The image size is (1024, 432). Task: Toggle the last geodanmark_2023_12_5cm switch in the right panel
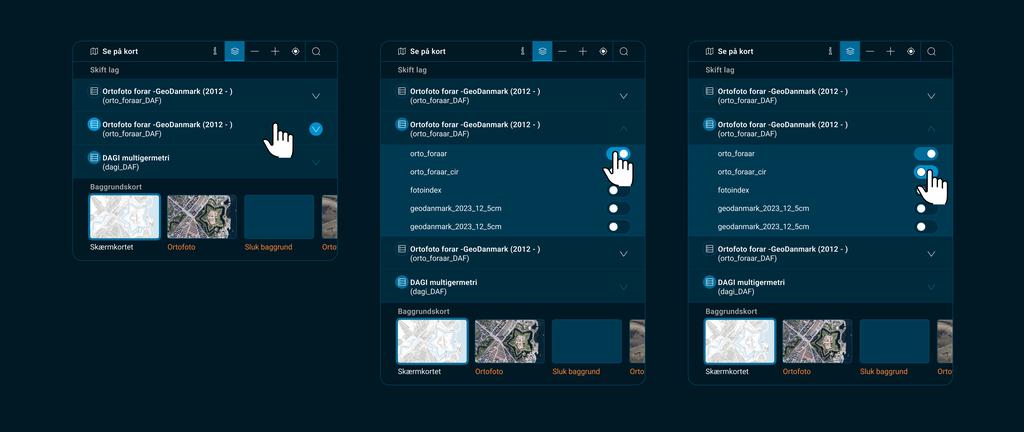[x=926, y=227]
